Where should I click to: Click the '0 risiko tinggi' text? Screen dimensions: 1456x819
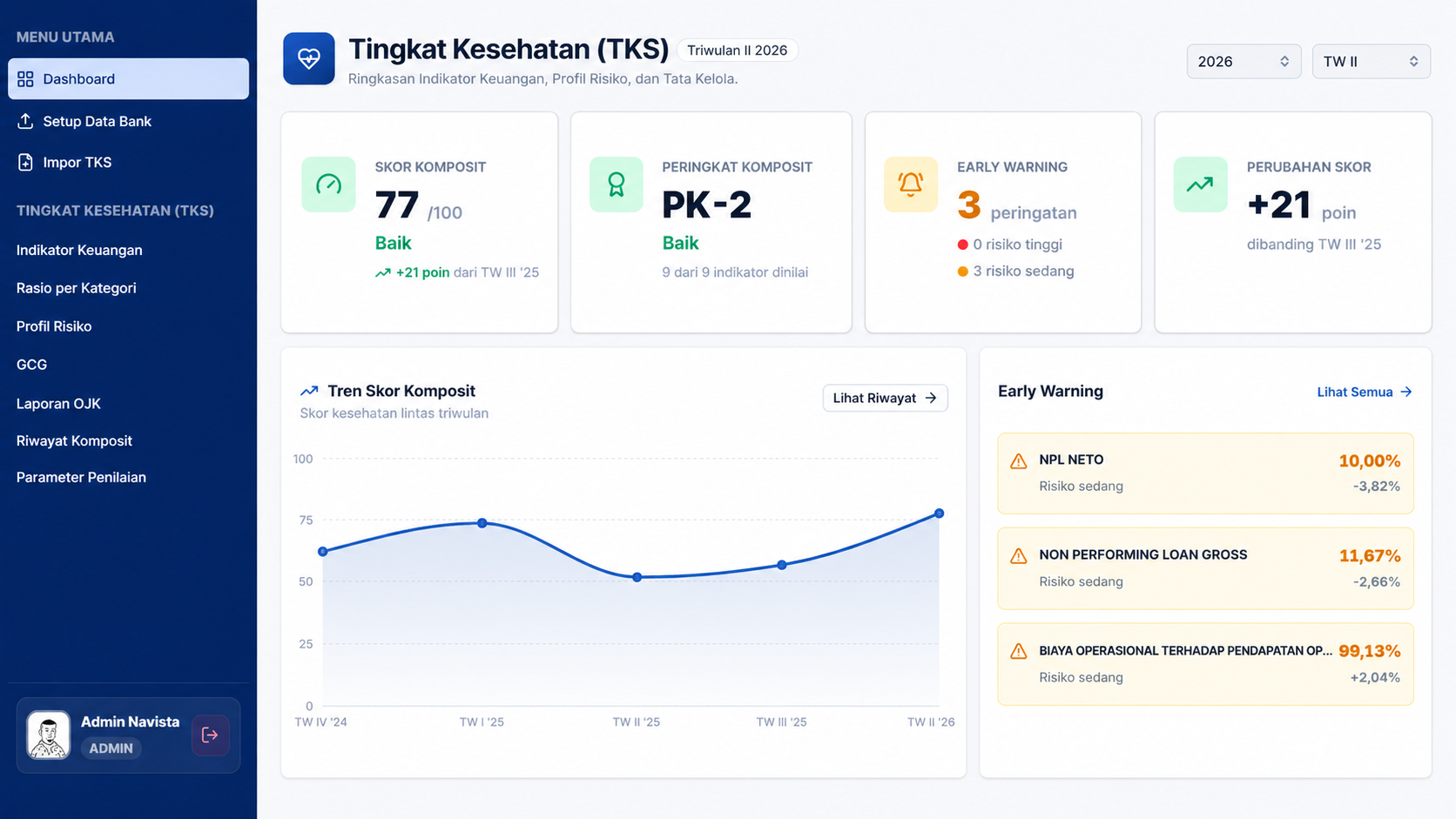(1017, 245)
